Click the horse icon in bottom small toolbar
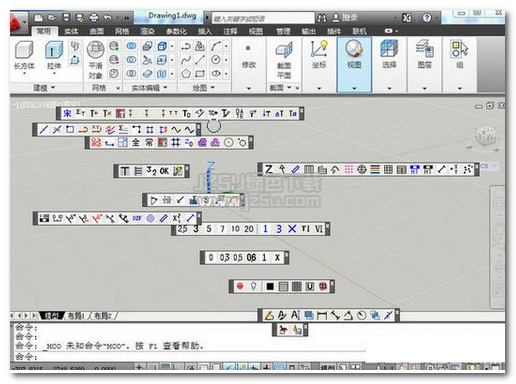The width and height of the screenshot is (516, 384). point(283,330)
